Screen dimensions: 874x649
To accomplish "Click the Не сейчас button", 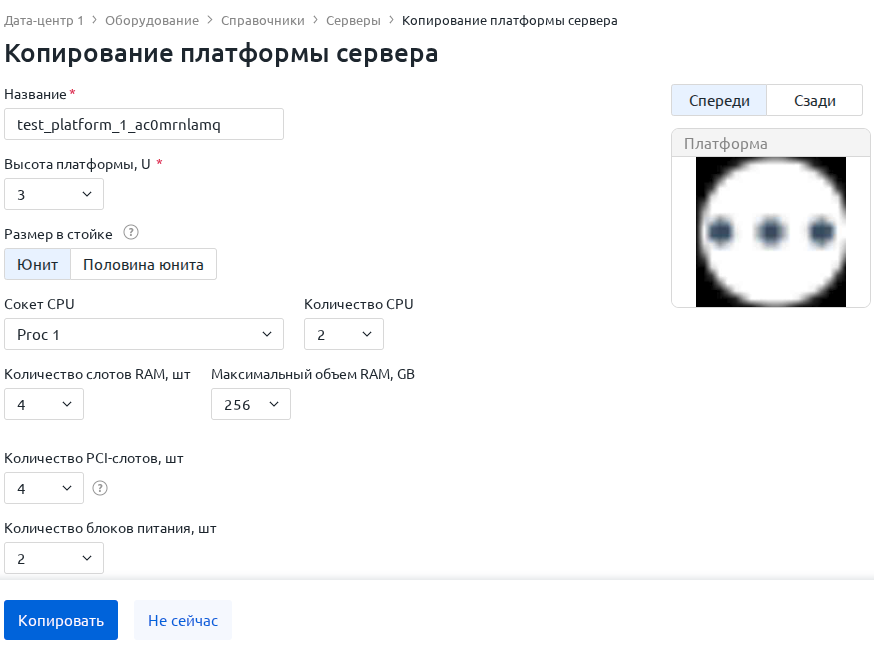I will tap(183, 620).
